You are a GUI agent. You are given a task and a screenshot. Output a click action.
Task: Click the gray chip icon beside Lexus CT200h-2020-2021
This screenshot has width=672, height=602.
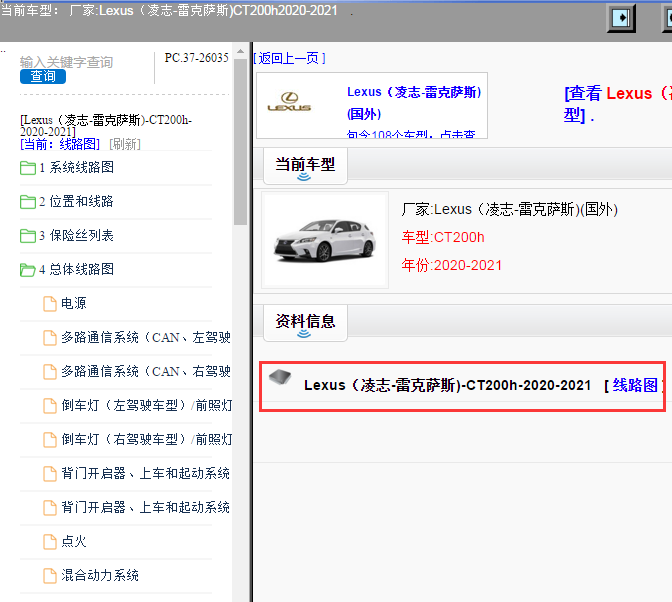[x=280, y=377]
